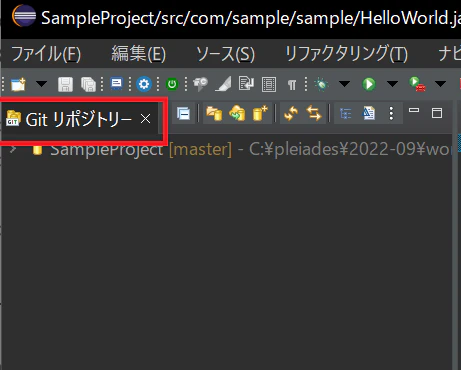This screenshot has width=461, height=370.
Task: Refresh the Git repositories view
Action: click(x=291, y=114)
